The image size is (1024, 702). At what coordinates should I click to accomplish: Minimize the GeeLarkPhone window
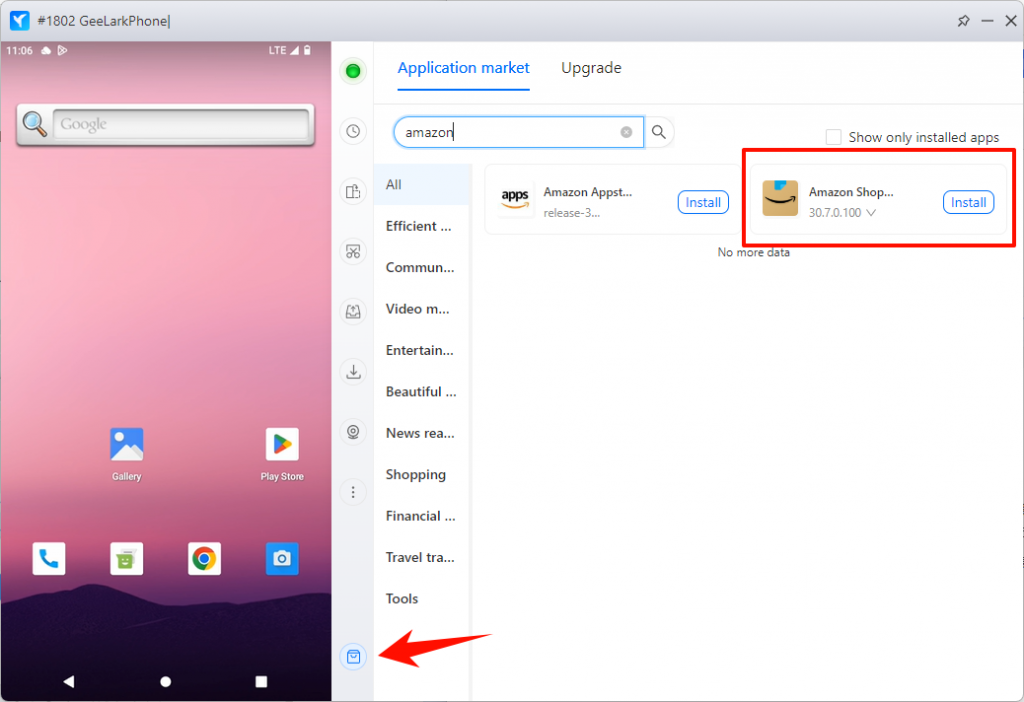pyautogui.click(x=987, y=21)
